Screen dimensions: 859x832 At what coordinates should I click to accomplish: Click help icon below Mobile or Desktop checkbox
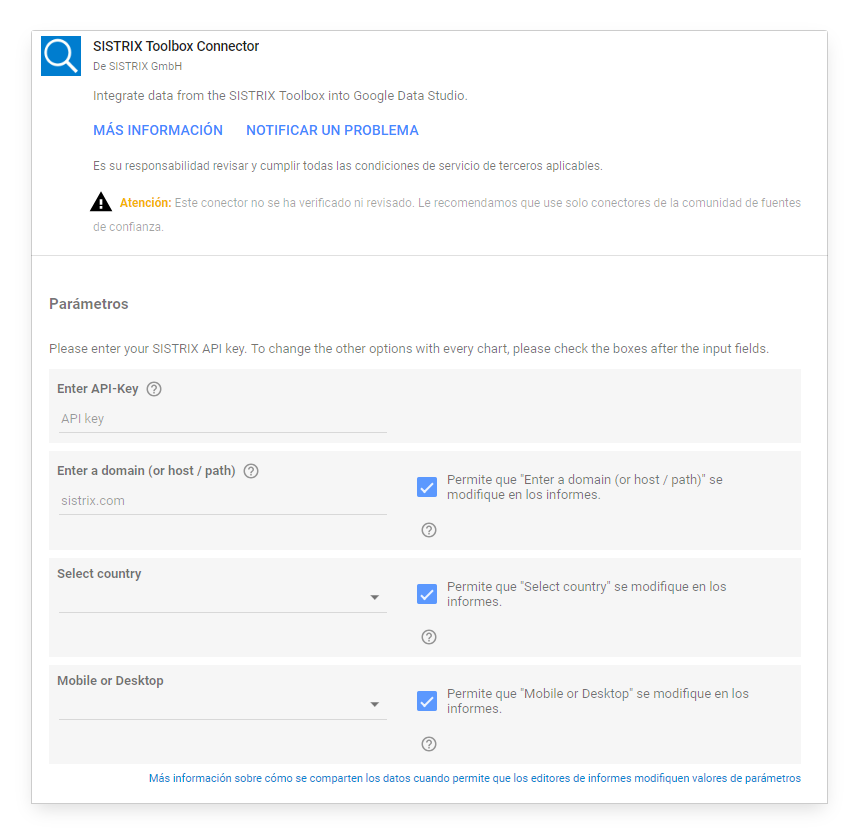(429, 744)
